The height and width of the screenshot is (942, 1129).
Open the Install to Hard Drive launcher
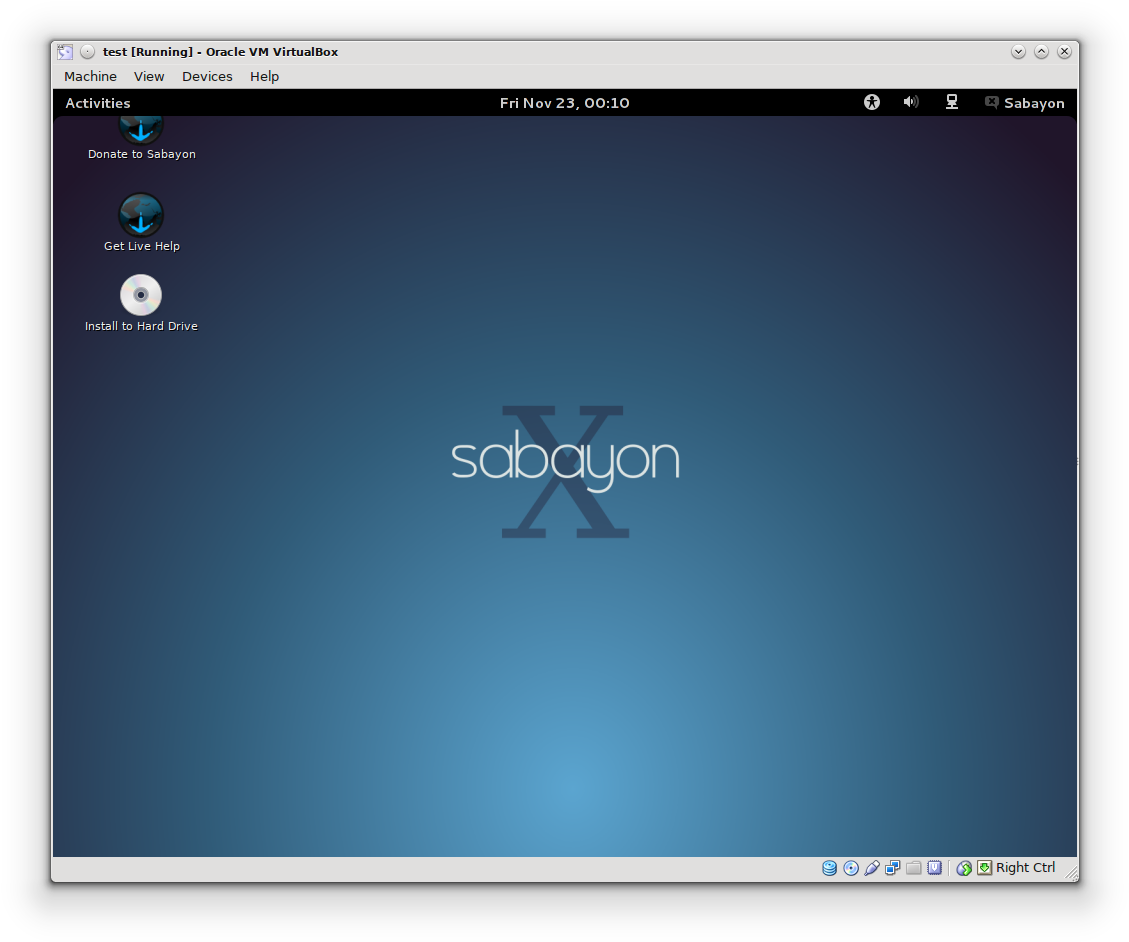[x=141, y=295]
